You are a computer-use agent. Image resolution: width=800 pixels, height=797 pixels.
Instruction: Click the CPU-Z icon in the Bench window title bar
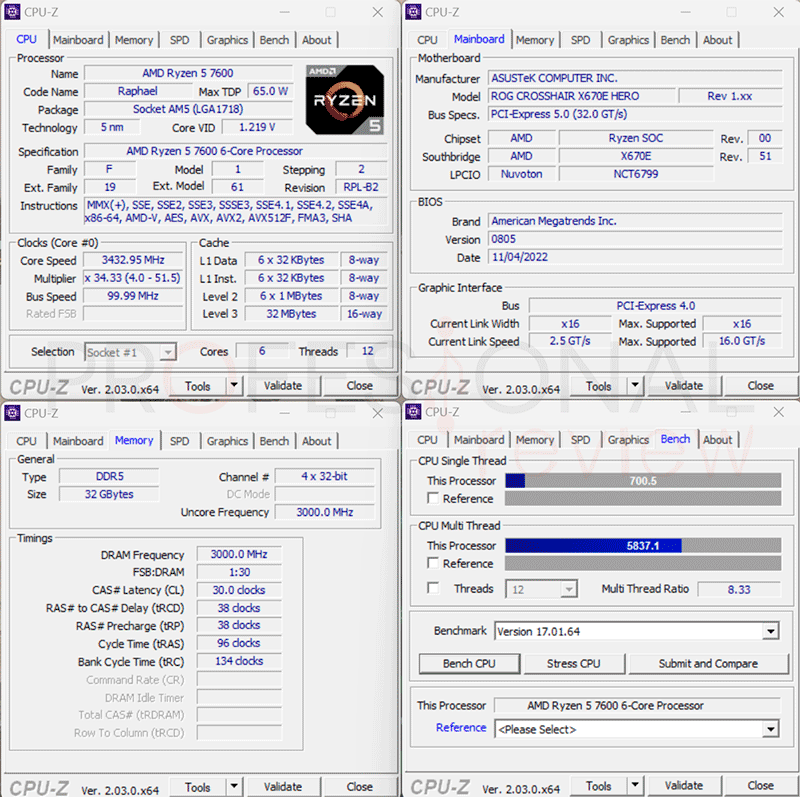413,412
